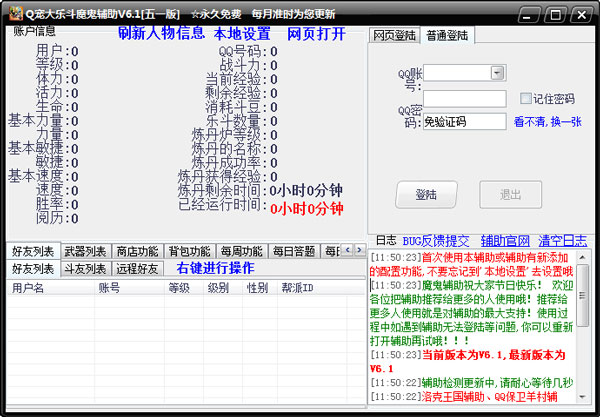600x417 pixels.
Task: Open the 商店功能 tab
Action: [137, 251]
